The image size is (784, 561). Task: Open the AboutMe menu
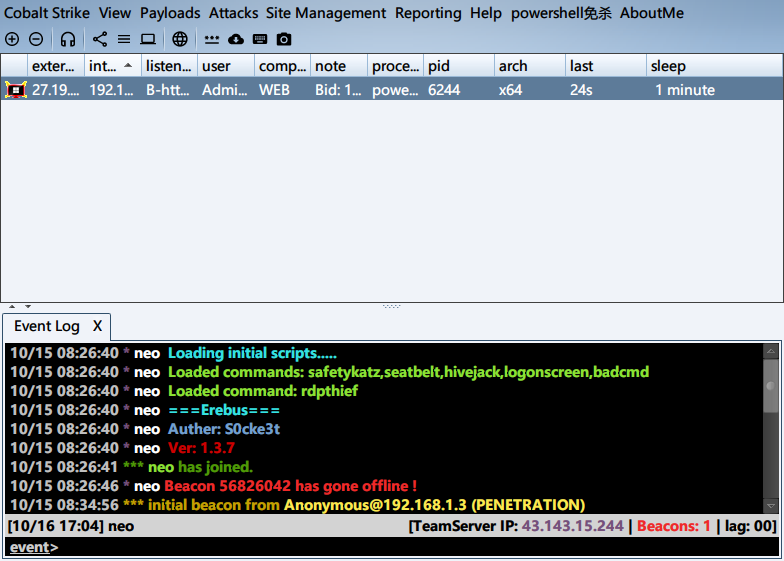click(x=652, y=13)
